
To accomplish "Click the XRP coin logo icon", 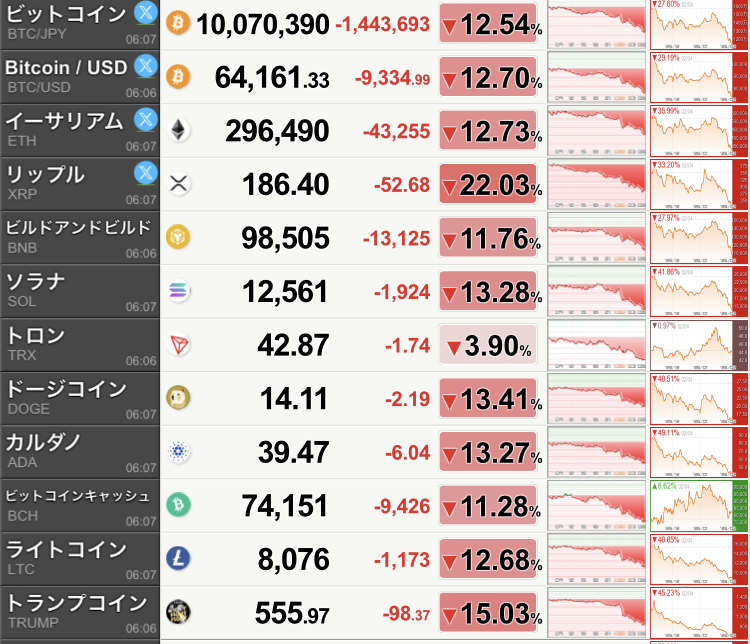I will [x=179, y=184].
